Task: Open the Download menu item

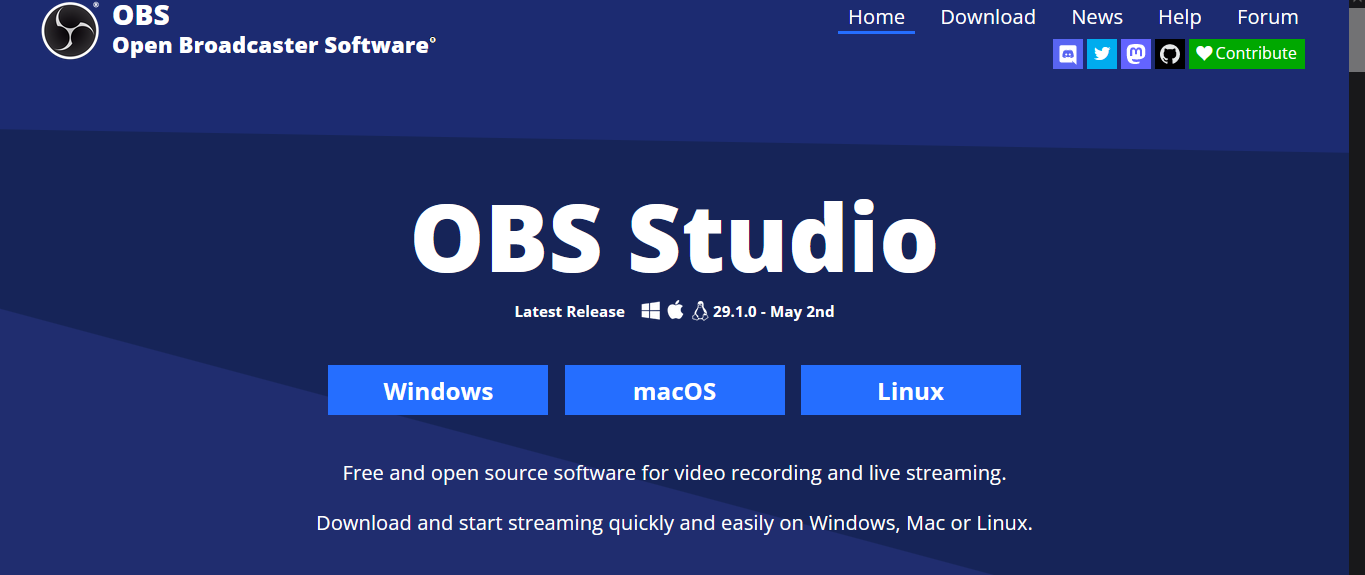Action: (988, 17)
